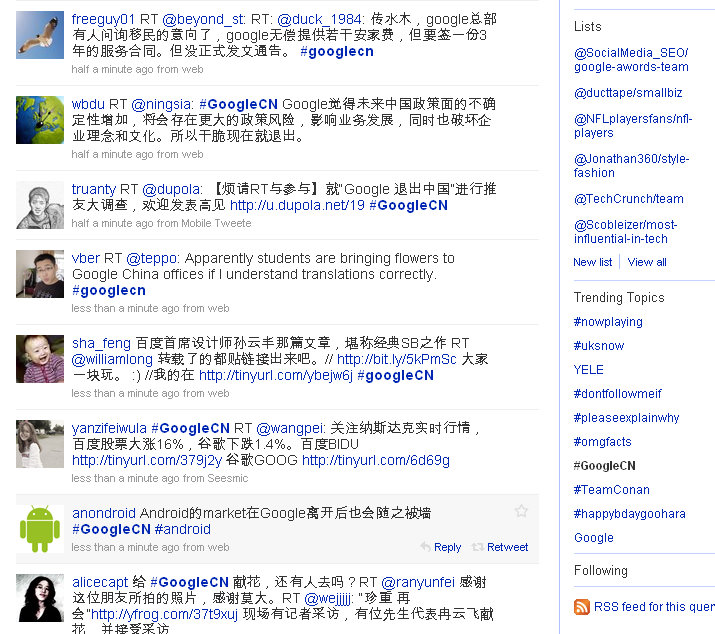Select #dontfollowmeif trending topic
The height and width of the screenshot is (634, 715).
(x=617, y=394)
